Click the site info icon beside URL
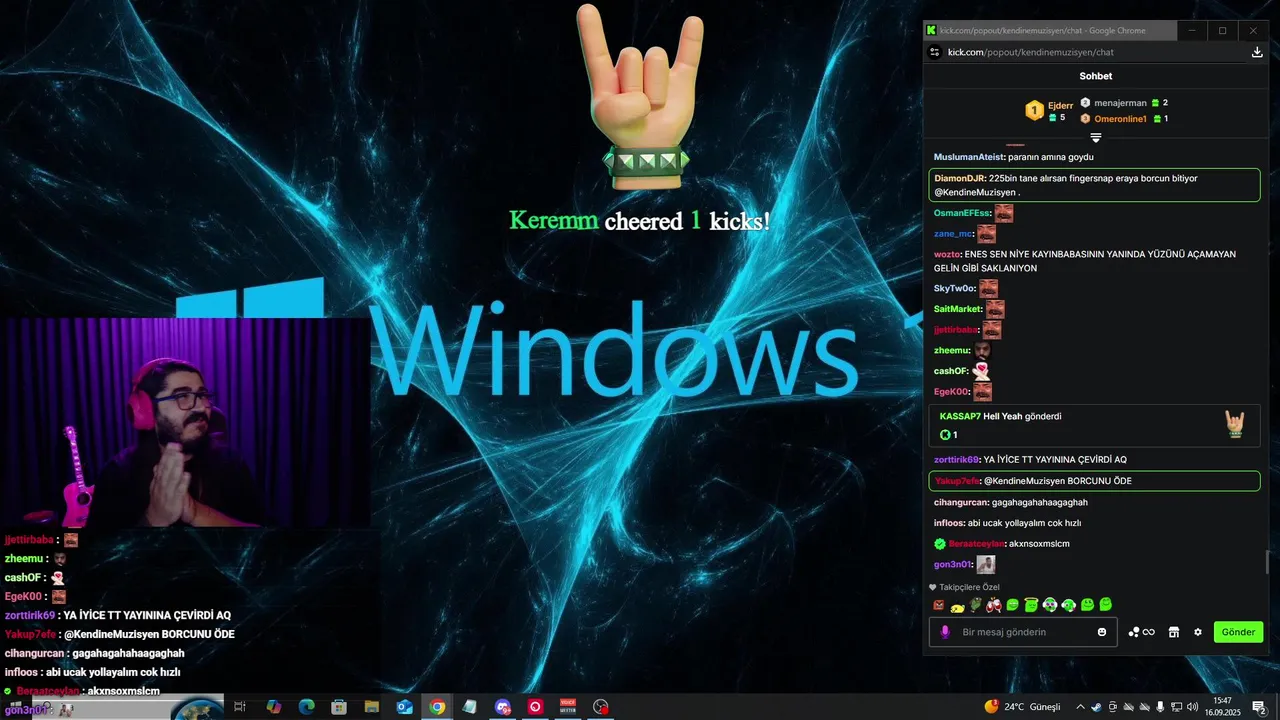Image resolution: width=1280 pixels, height=720 pixels. tap(934, 52)
